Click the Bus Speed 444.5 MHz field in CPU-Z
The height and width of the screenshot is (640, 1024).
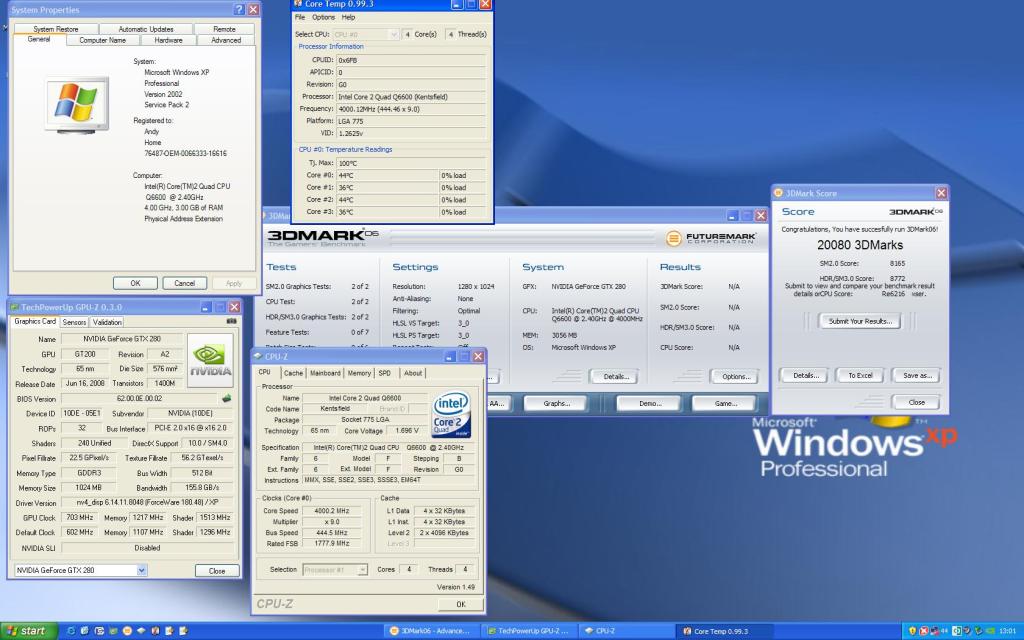click(x=332, y=532)
